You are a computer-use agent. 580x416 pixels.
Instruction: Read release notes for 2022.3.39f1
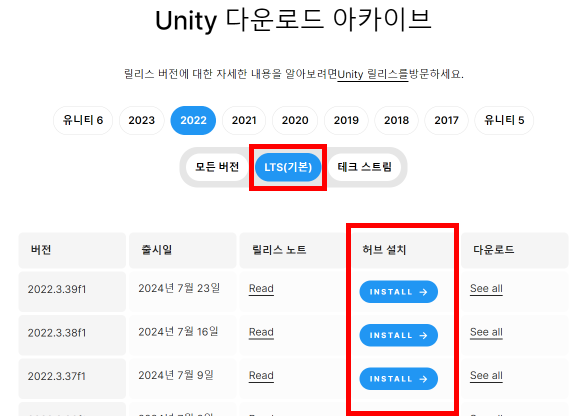click(261, 288)
